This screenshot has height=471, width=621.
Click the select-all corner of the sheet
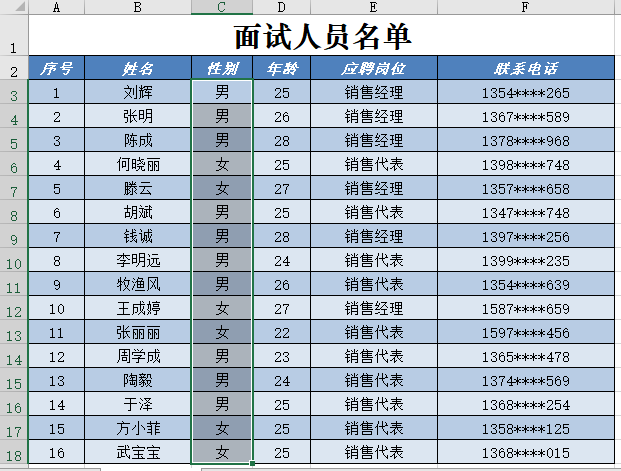click(13, 8)
